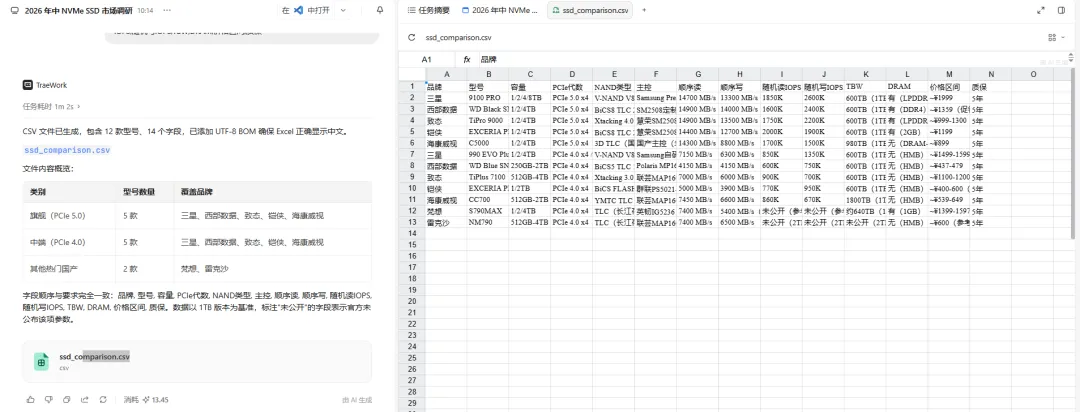This screenshot has height=412, width=1080.
Task: Click the header cell PCIe代数
Action: tap(572, 87)
